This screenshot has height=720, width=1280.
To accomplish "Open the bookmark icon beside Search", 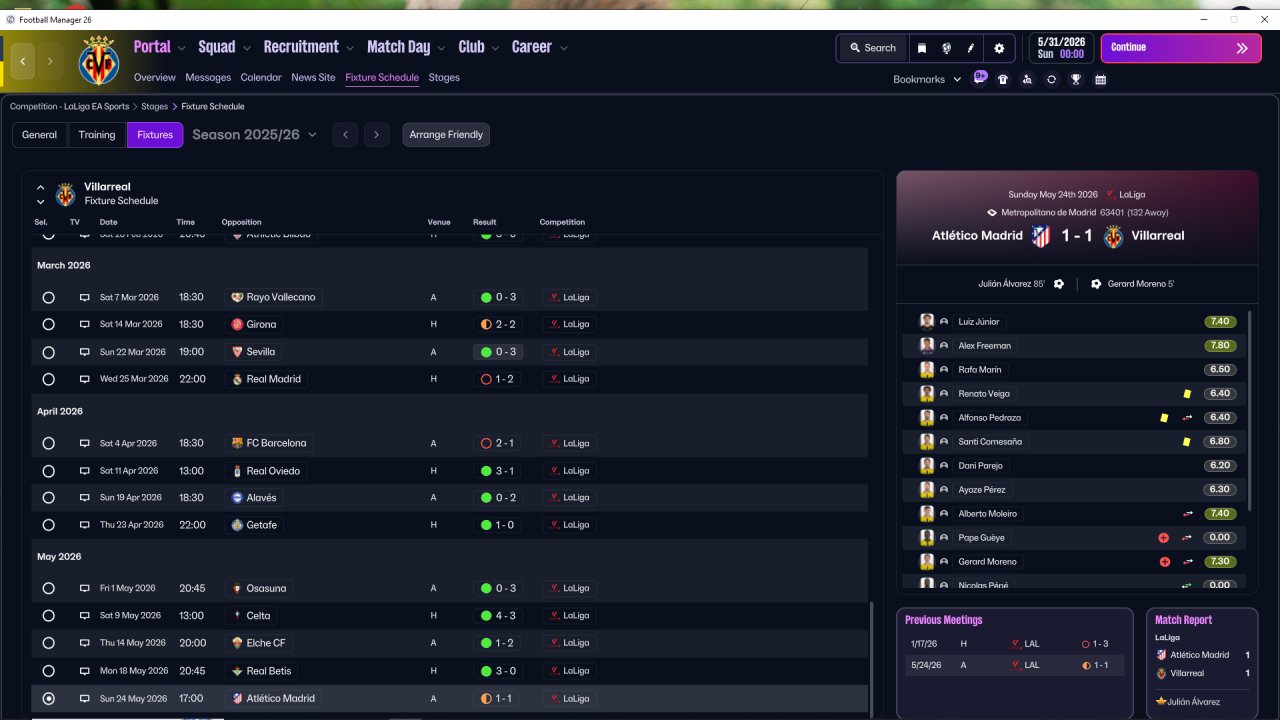I will 922,48.
